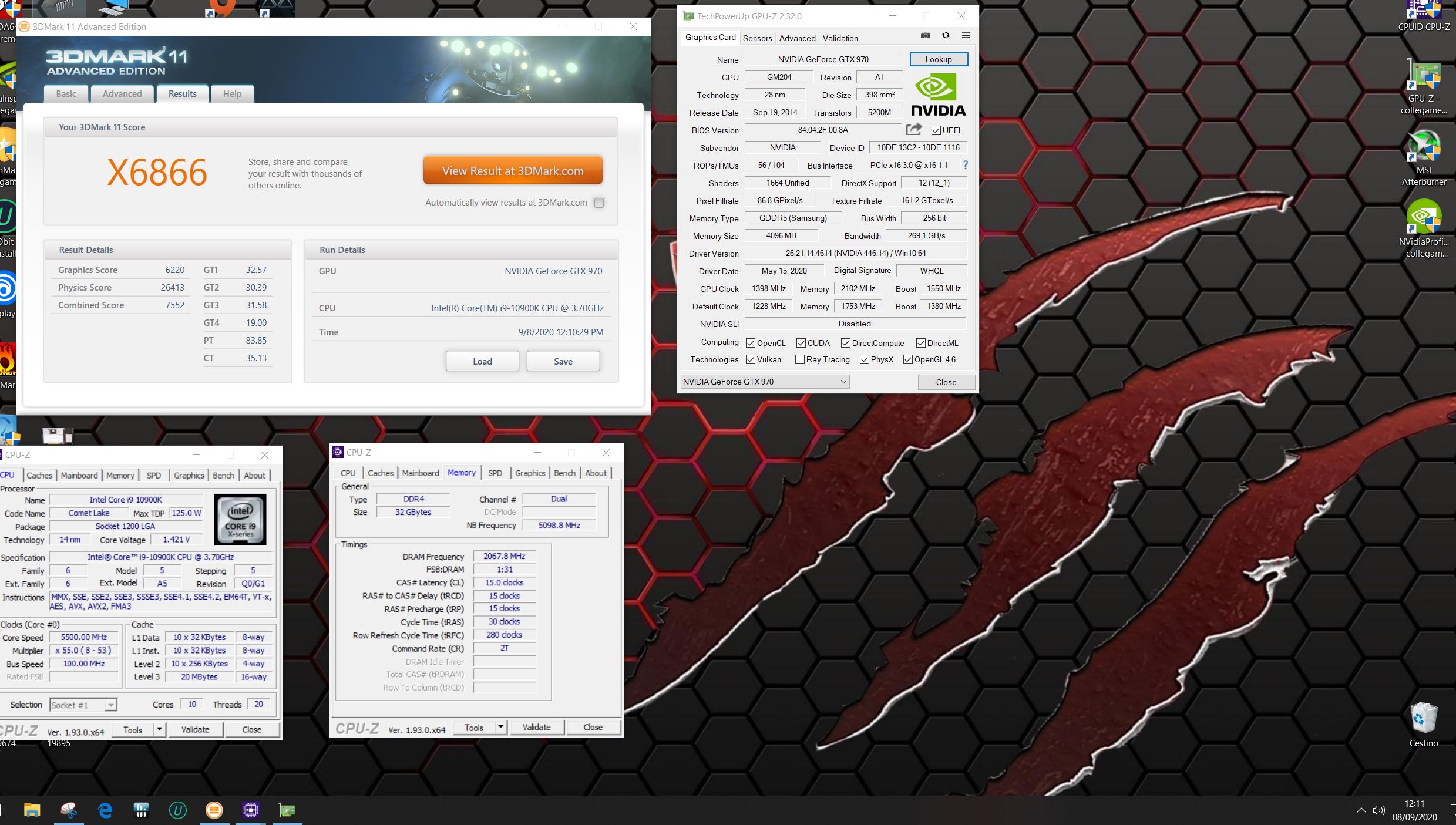This screenshot has width=1456, height=825.
Task: Click the GPU-Z screenshot camera icon
Action: coord(926,36)
